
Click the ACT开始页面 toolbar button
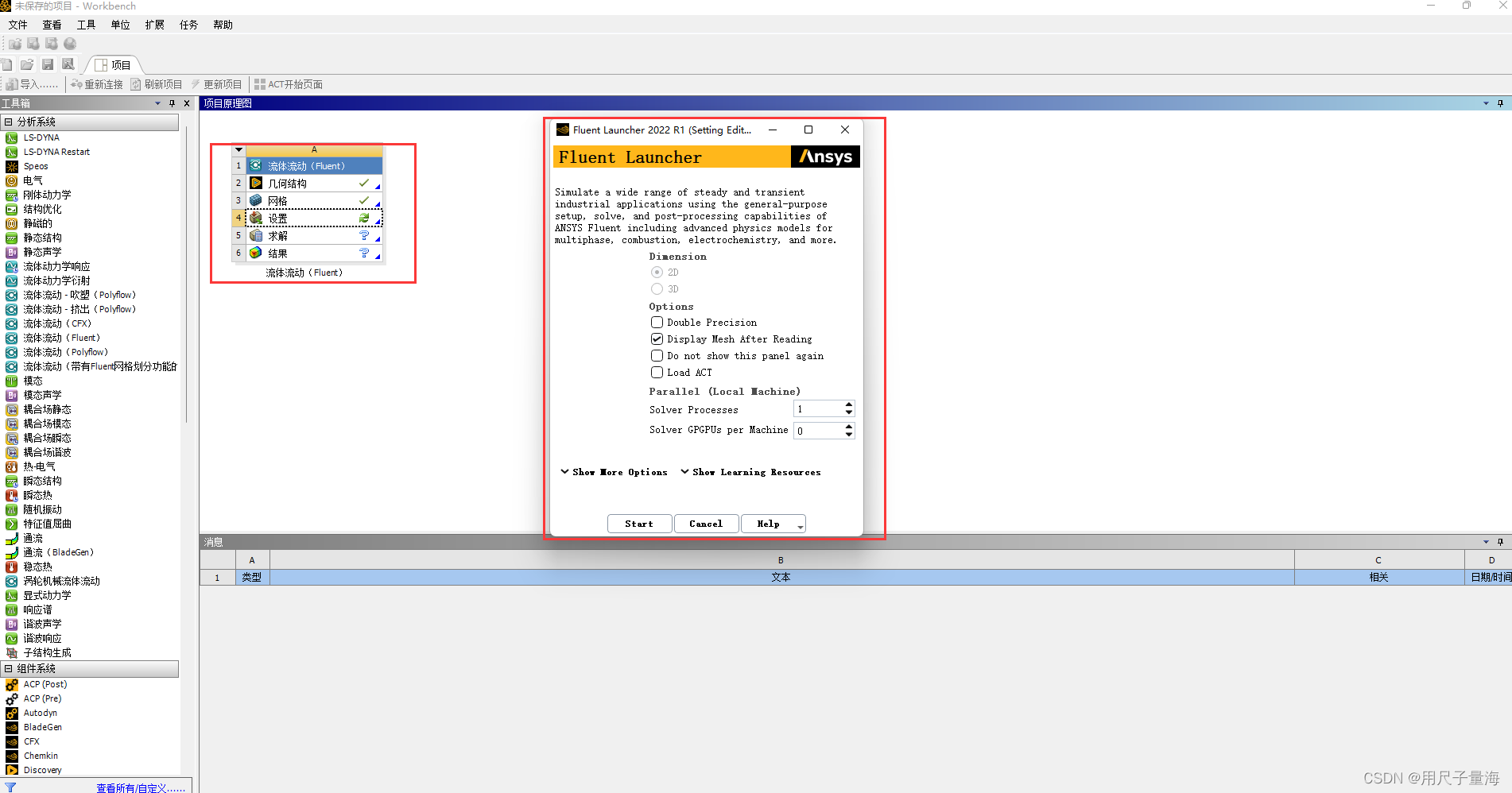(x=289, y=84)
